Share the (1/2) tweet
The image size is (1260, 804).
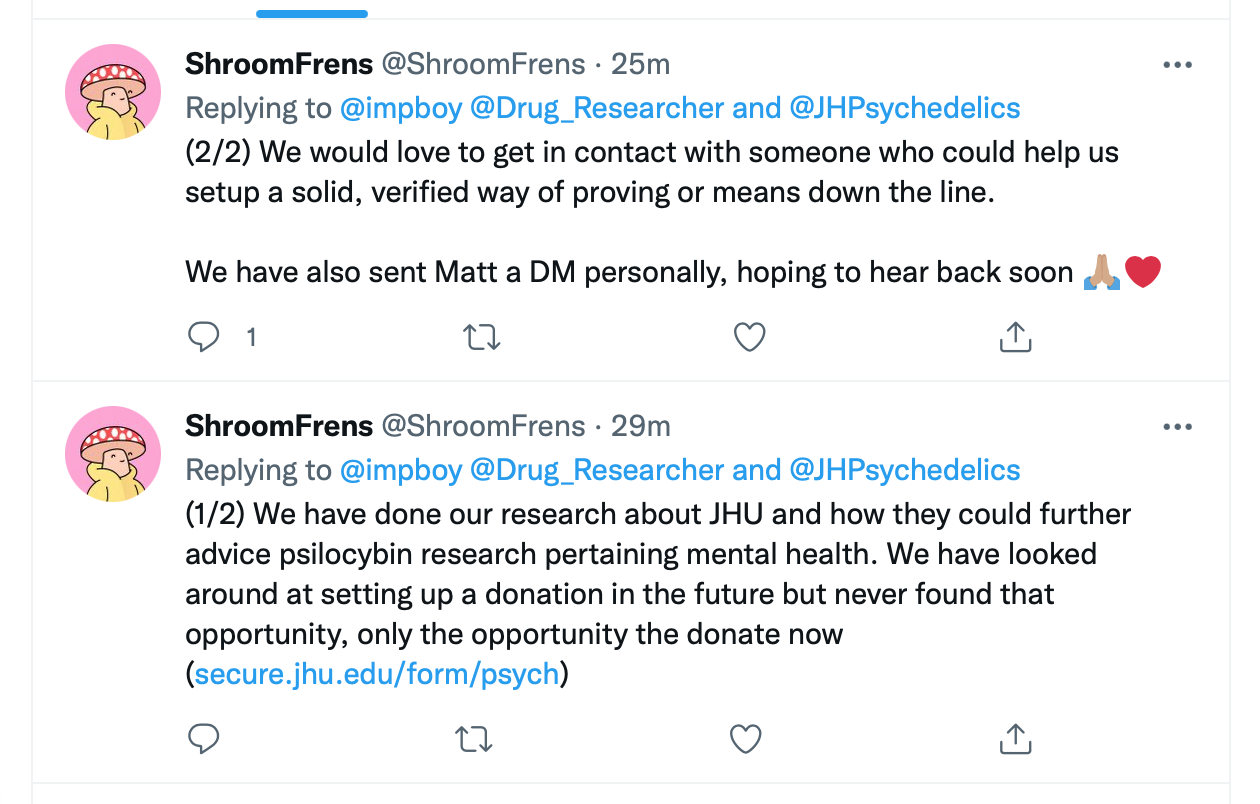(1015, 739)
